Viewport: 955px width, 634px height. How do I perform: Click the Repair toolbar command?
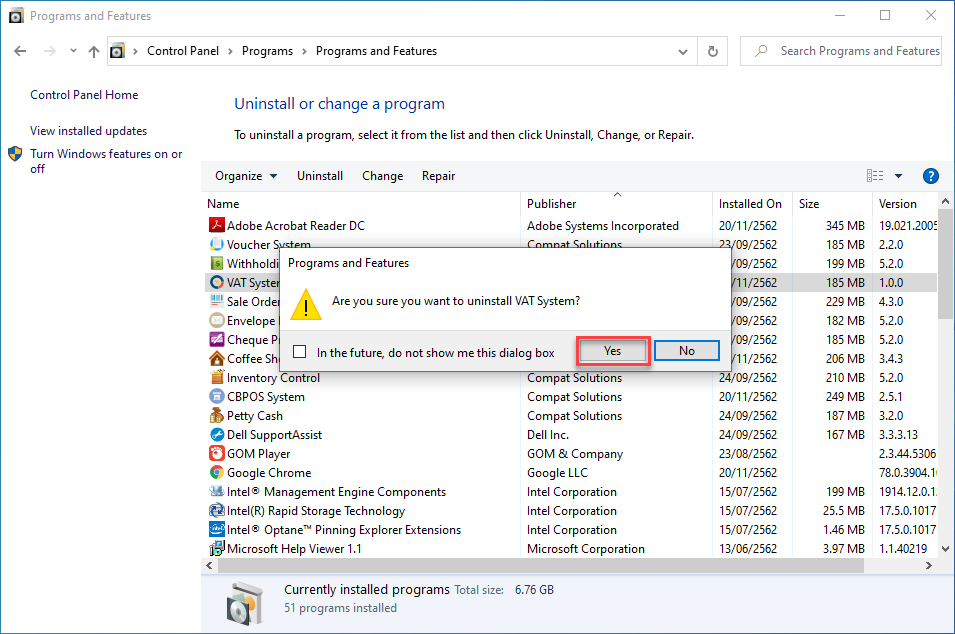(x=439, y=176)
